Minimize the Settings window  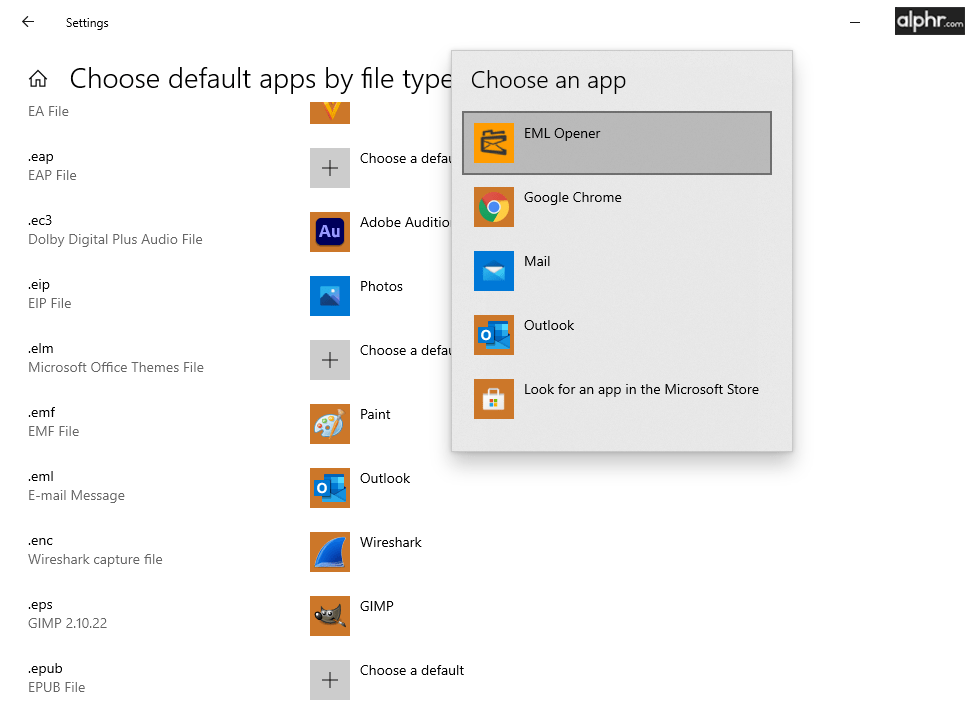pyautogui.click(x=856, y=22)
